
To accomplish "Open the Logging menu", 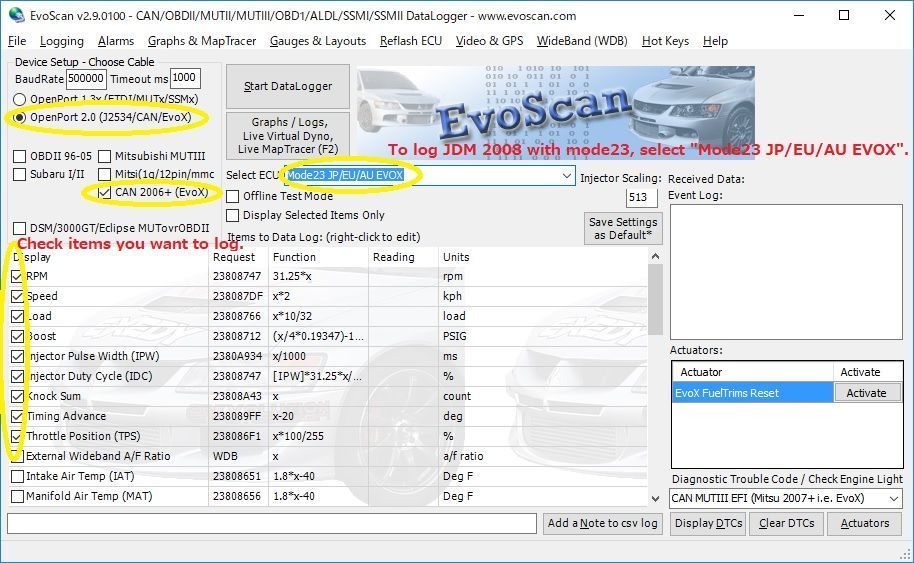I will 62,41.
